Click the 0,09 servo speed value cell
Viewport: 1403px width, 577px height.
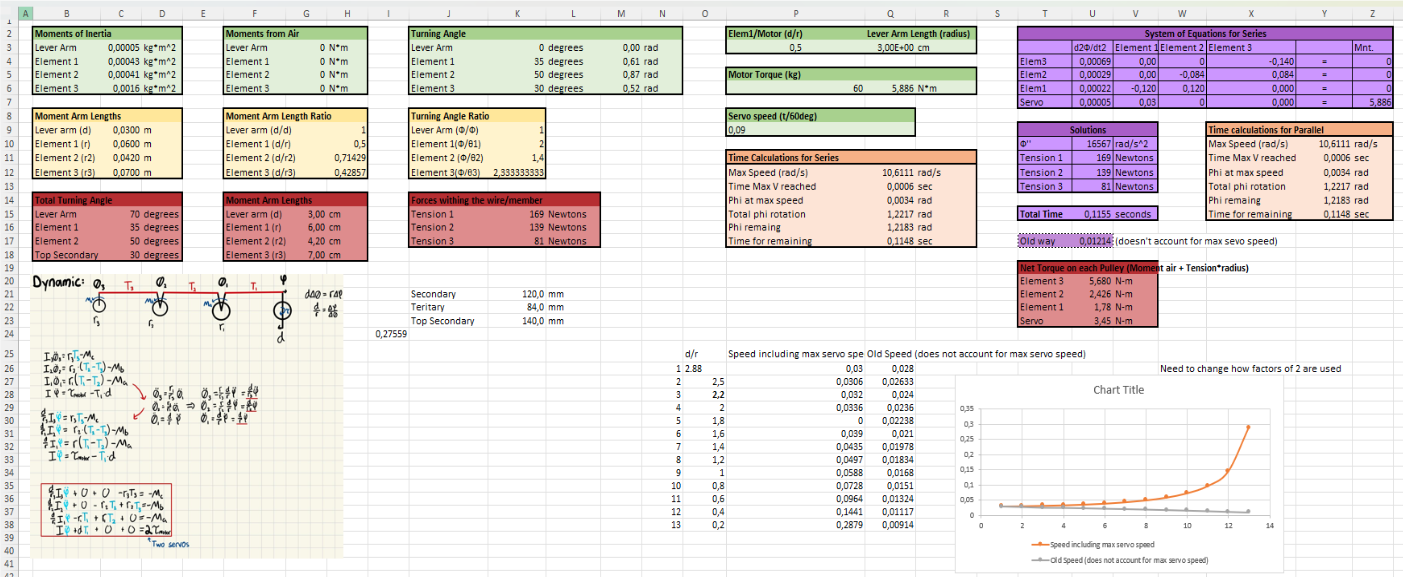821,129
